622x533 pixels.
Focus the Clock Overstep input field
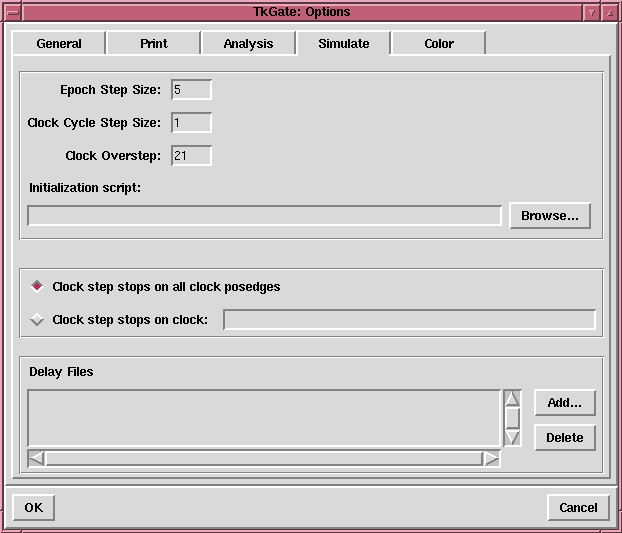[x=191, y=156]
